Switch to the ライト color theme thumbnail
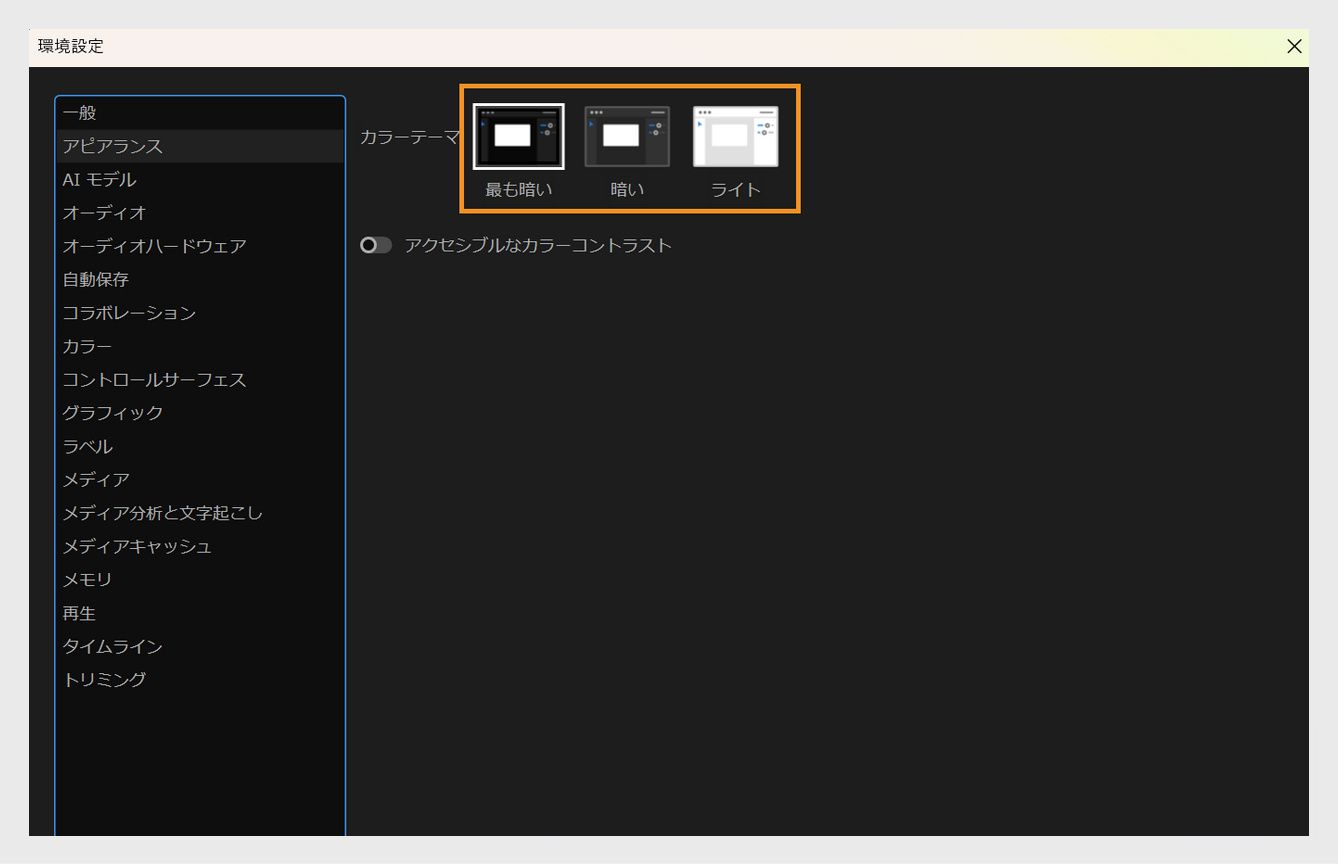1338x864 pixels. click(x=736, y=136)
